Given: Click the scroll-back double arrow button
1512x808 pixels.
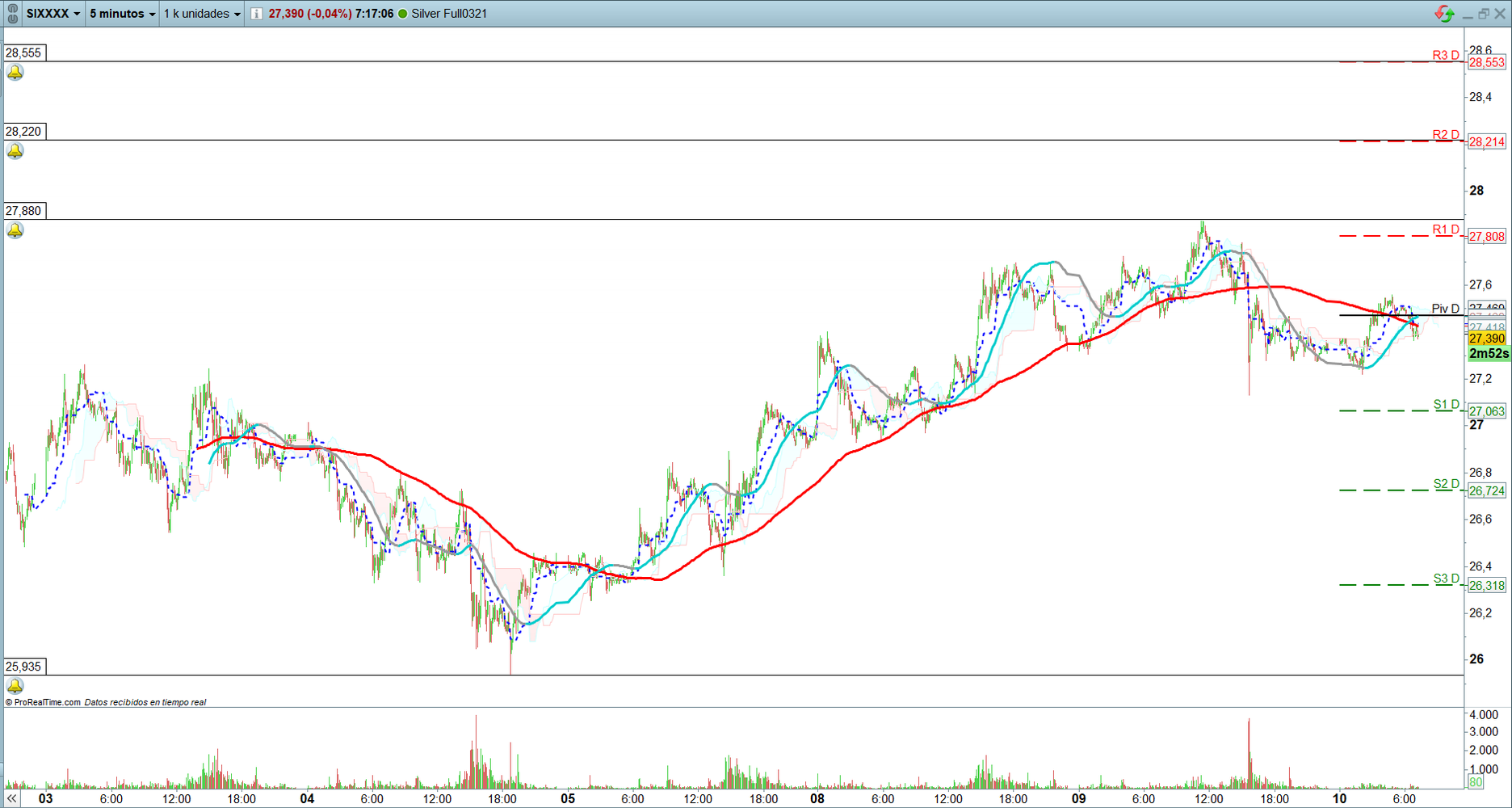Looking at the screenshot, I should point(11,798).
